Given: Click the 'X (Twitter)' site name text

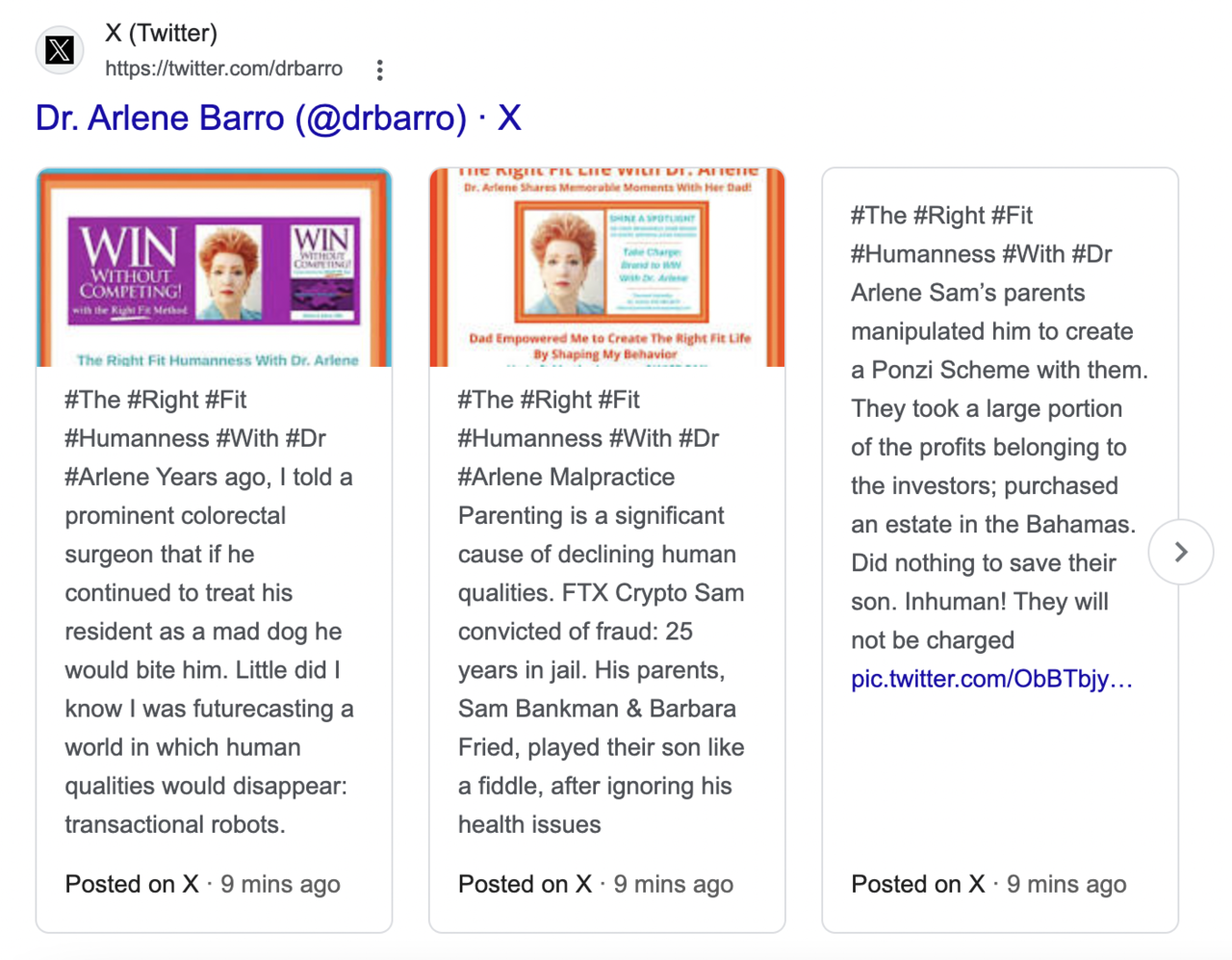Looking at the screenshot, I should pyautogui.click(x=162, y=33).
